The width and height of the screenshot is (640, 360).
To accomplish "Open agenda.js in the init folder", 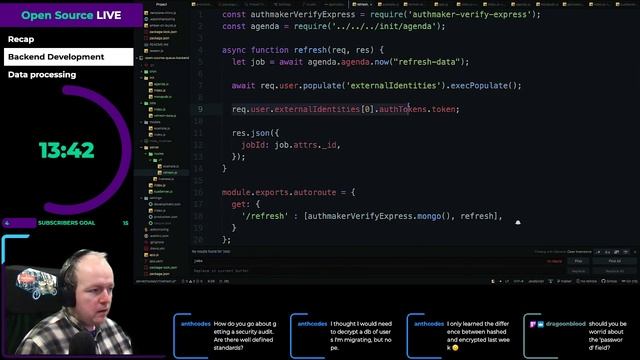I will 162,84.
